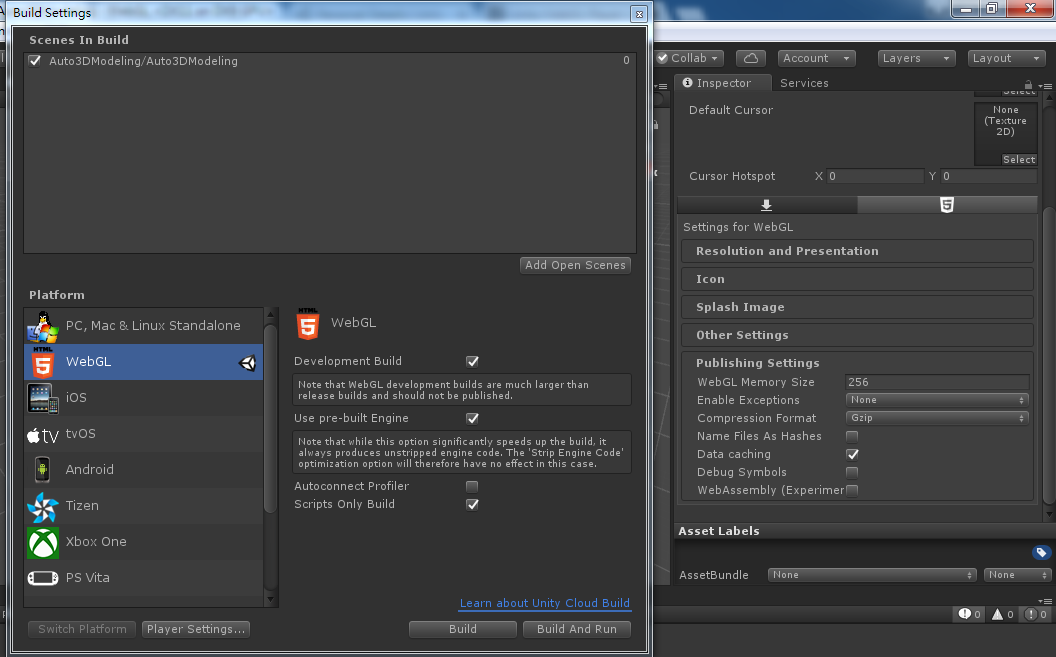Select the Android platform icon
The height and width of the screenshot is (657, 1056).
pos(43,470)
